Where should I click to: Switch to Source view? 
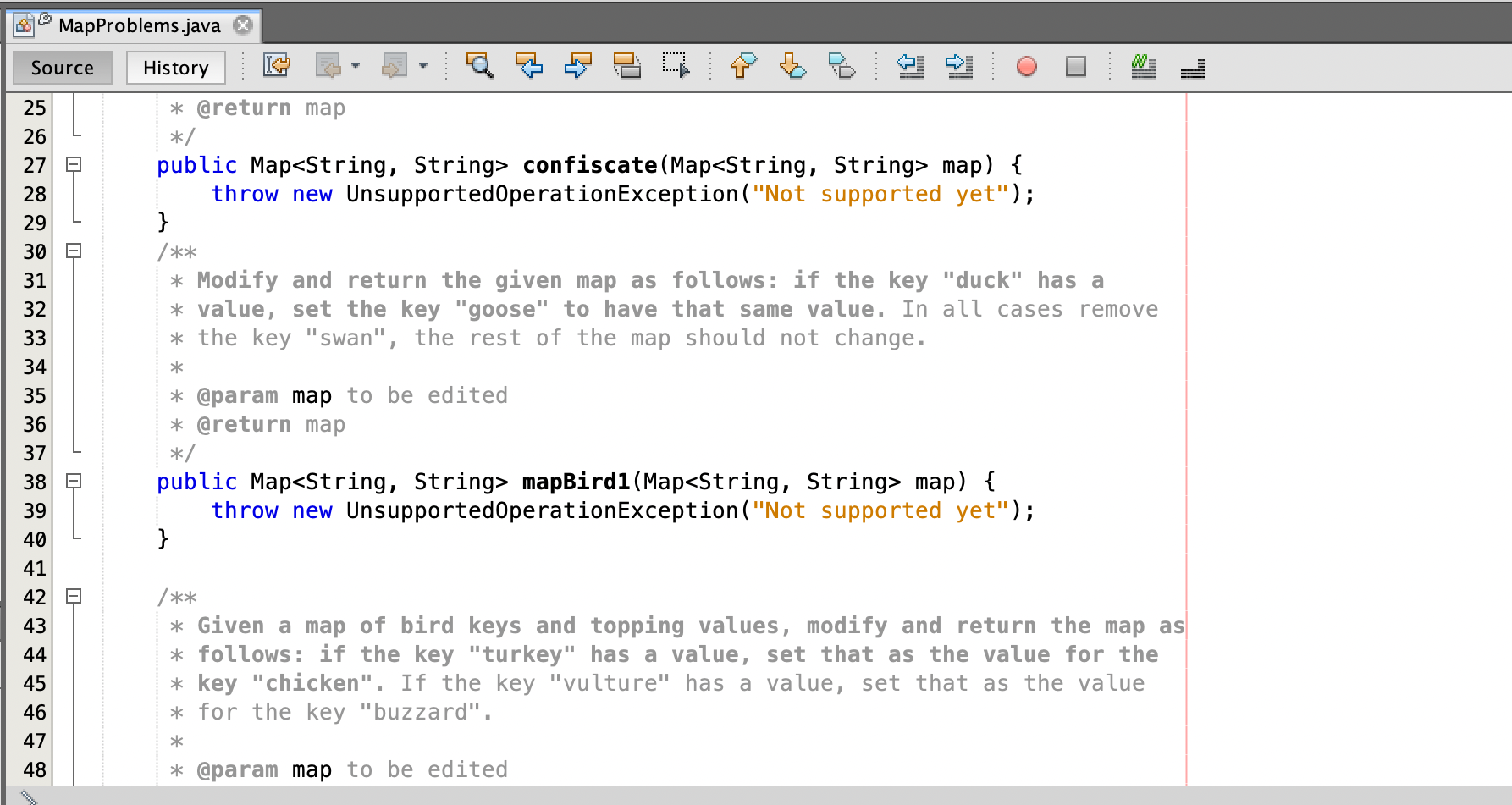tap(63, 68)
